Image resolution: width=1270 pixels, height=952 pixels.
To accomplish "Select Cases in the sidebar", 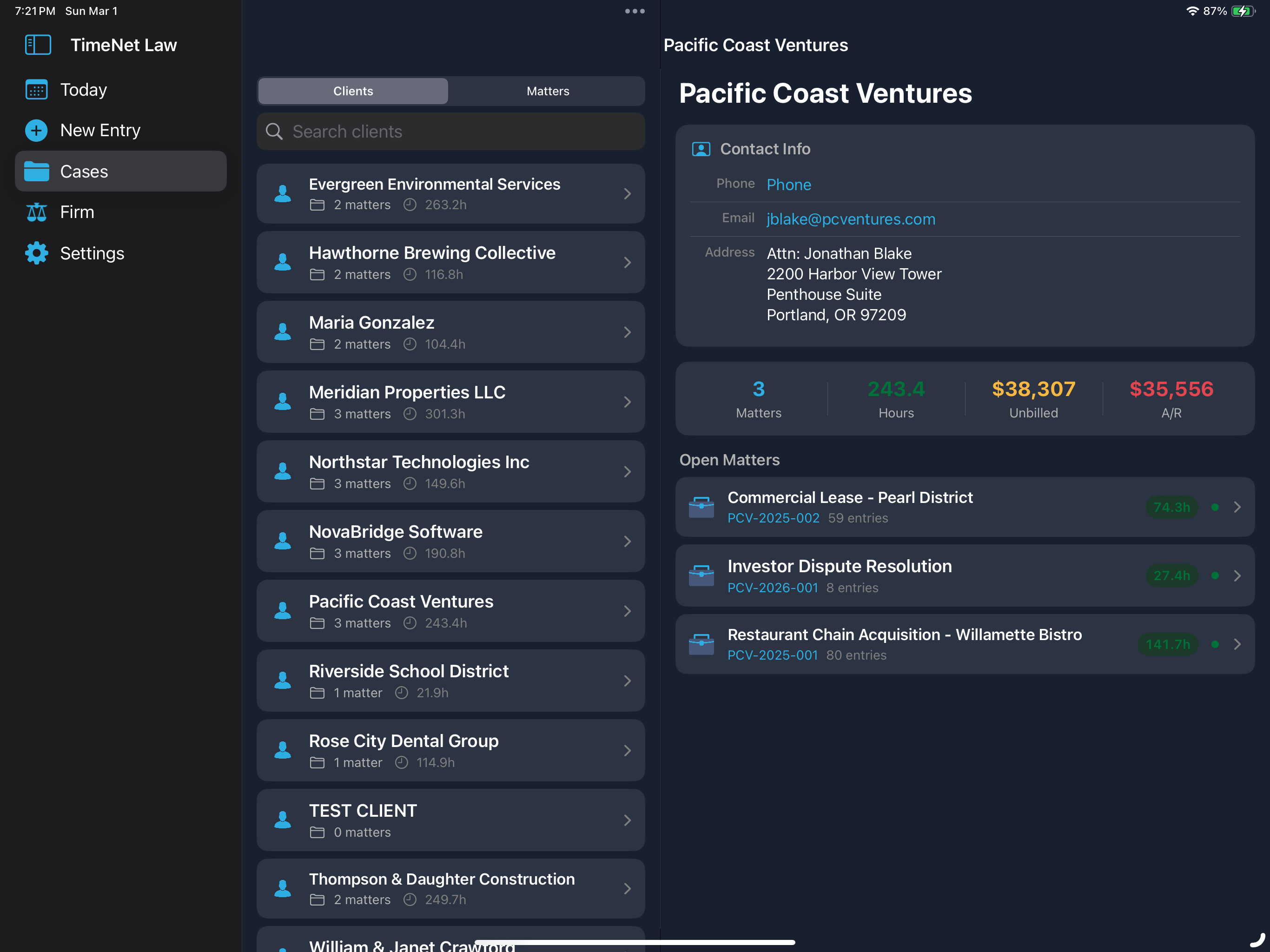I will tap(120, 171).
